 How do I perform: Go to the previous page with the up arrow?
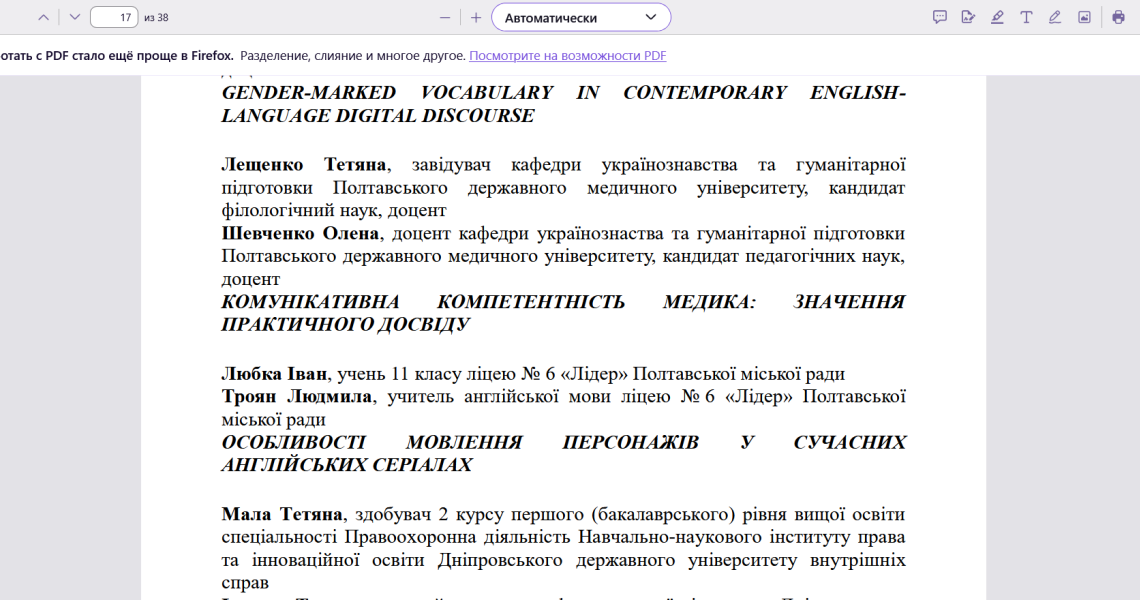tap(44, 17)
